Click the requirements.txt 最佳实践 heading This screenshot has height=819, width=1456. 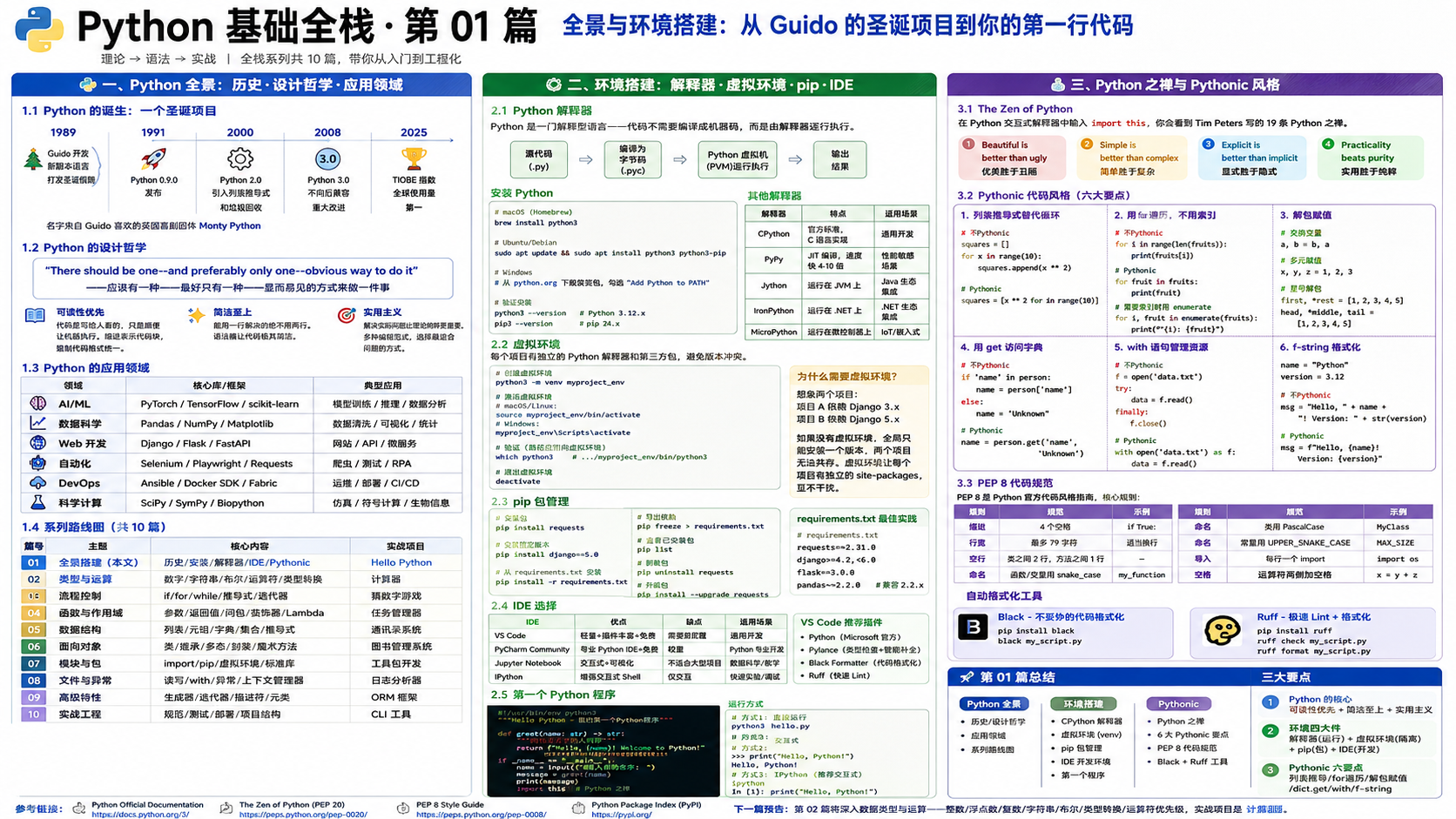tap(857, 519)
